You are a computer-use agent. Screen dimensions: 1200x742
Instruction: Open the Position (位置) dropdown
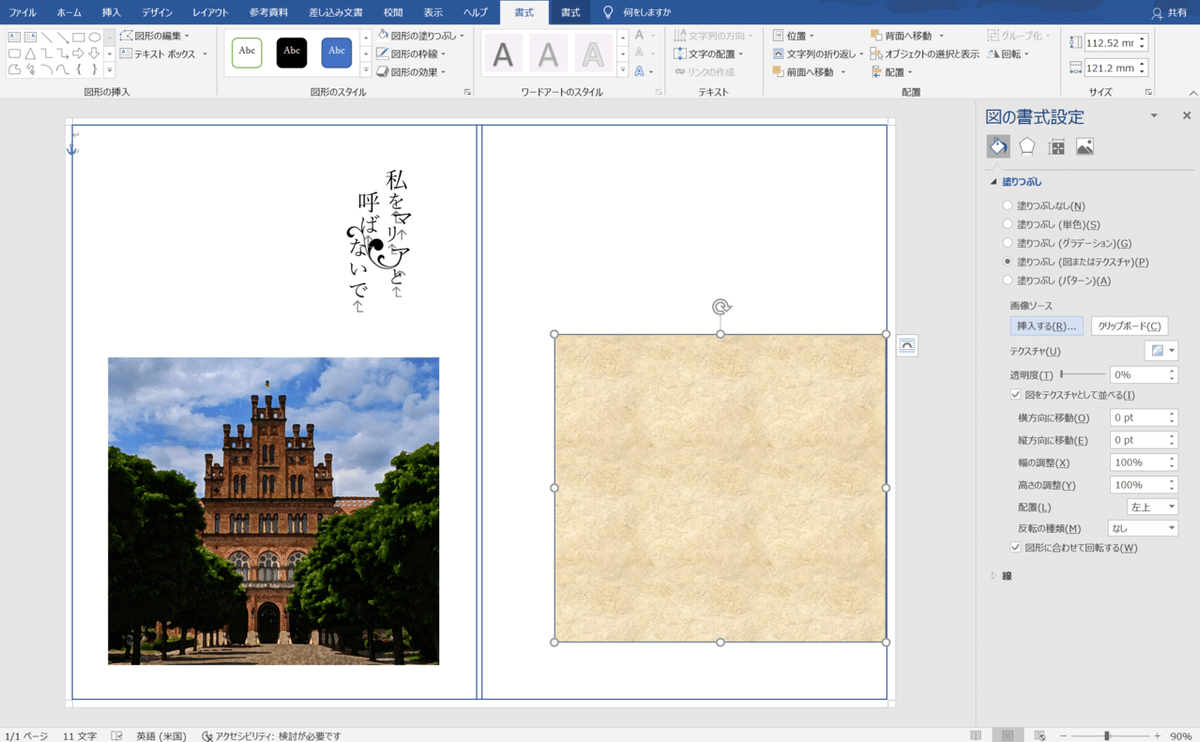tap(793, 35)
